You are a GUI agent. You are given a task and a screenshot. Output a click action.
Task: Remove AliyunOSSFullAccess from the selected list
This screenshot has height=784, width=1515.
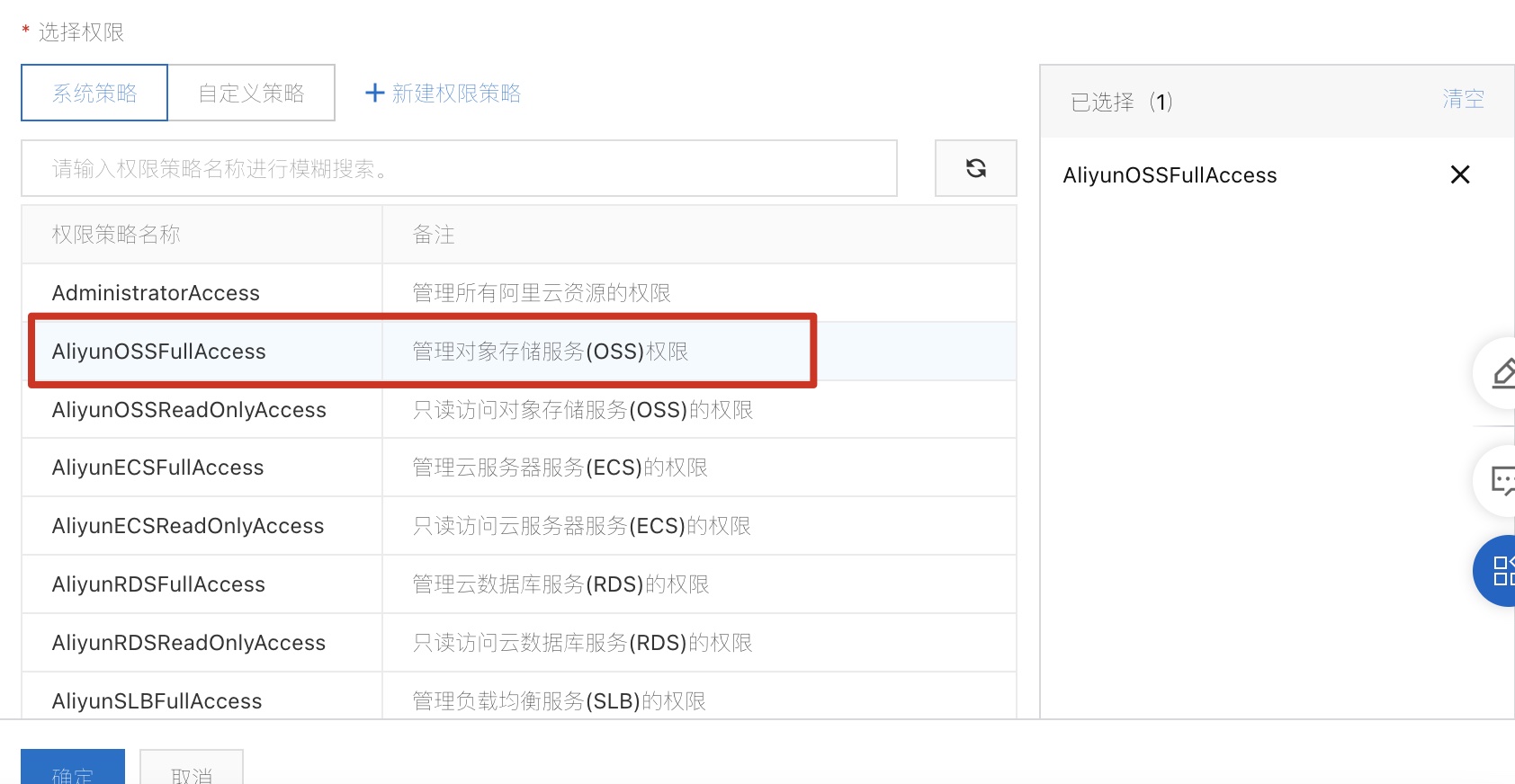click(1459, 174)
